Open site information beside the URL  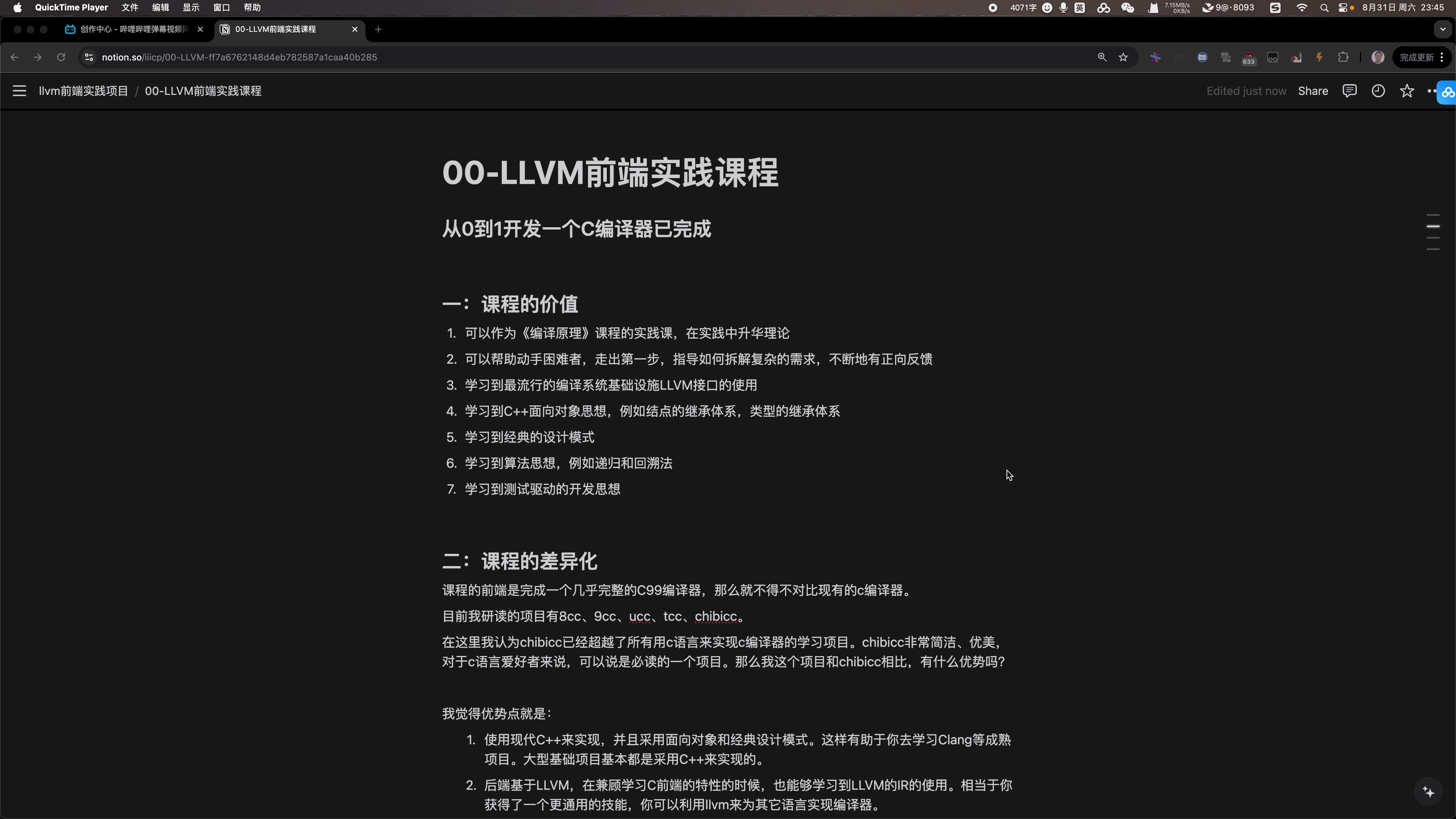[88, 57]
